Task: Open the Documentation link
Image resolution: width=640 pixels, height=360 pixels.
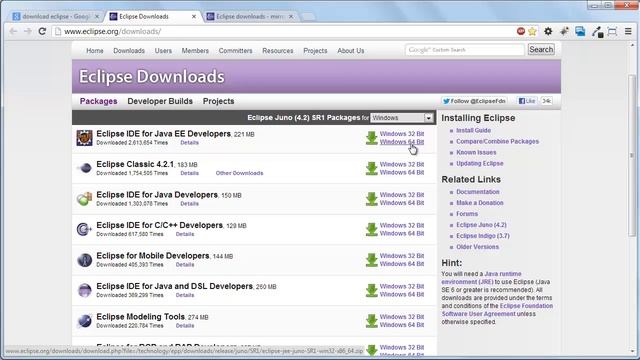Action: (x=478, y=192)
